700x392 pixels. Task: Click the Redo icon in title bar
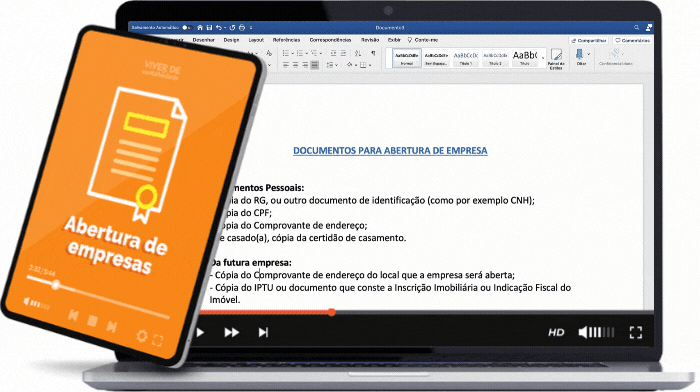pos(232,28)
